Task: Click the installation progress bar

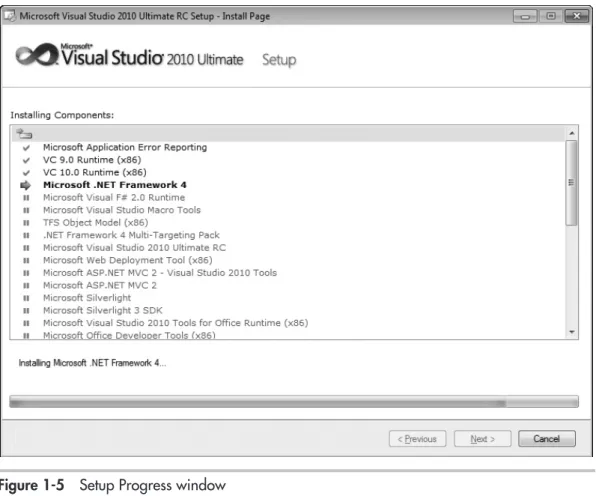Action: pos(294,402)
